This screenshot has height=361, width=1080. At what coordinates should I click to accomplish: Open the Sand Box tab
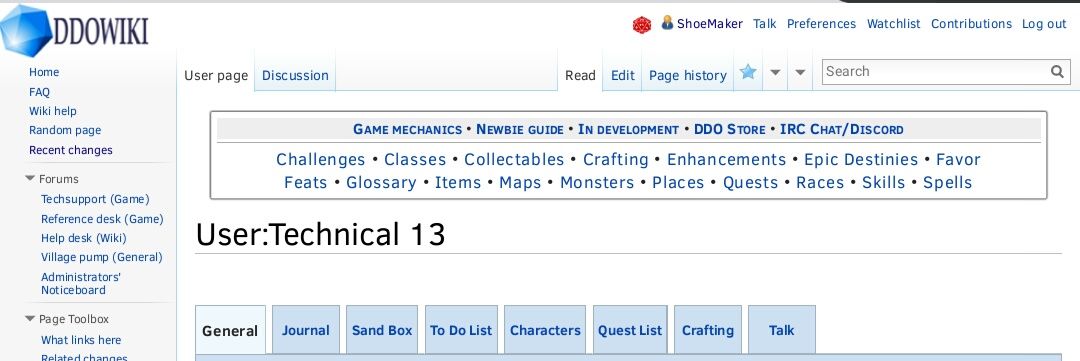[x=382, y=330]
